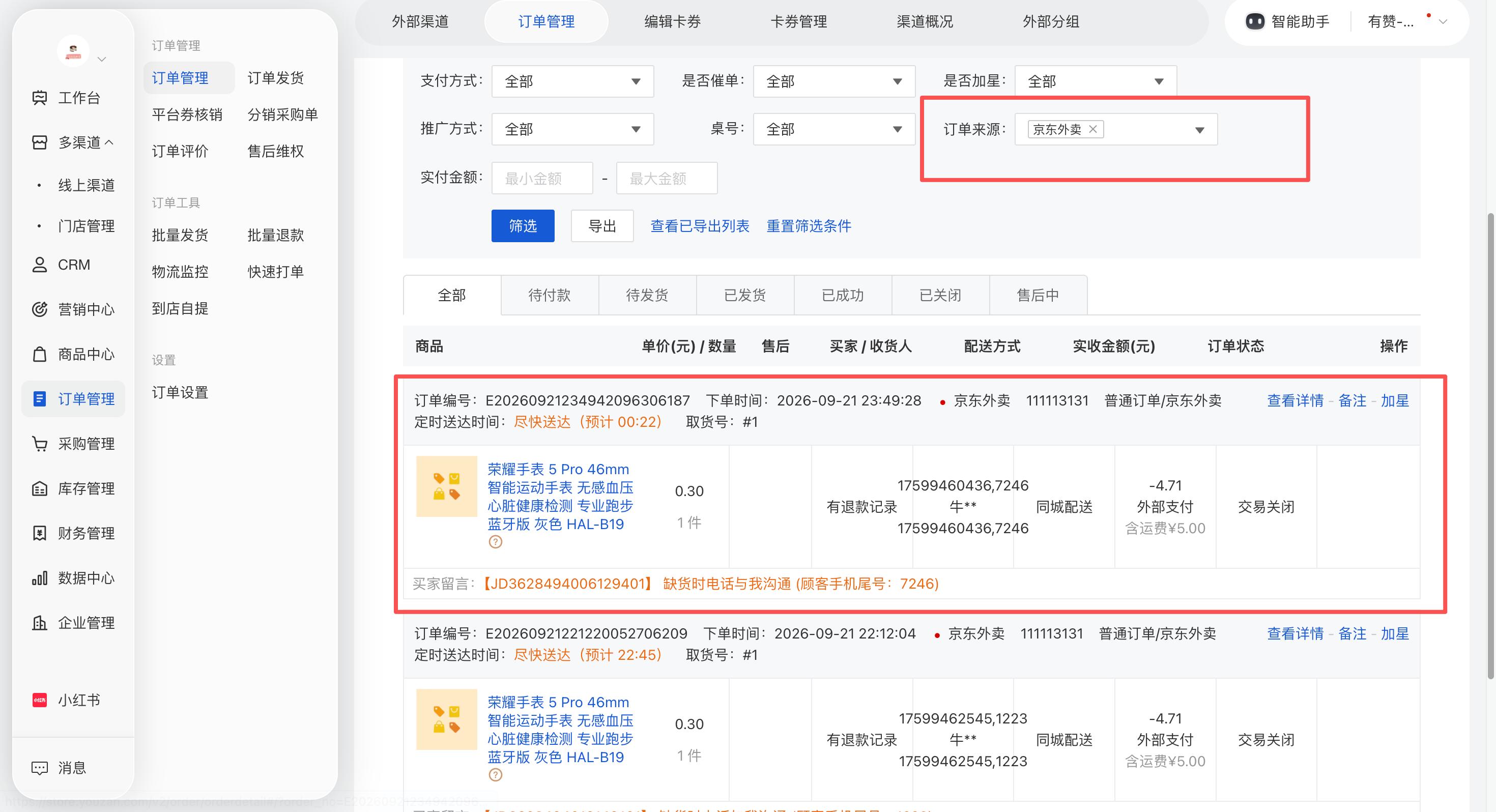The width and height of the screenshot is (1496, 812).
Task: Expand the 桌号 dropdown
Action: point(834,129)
